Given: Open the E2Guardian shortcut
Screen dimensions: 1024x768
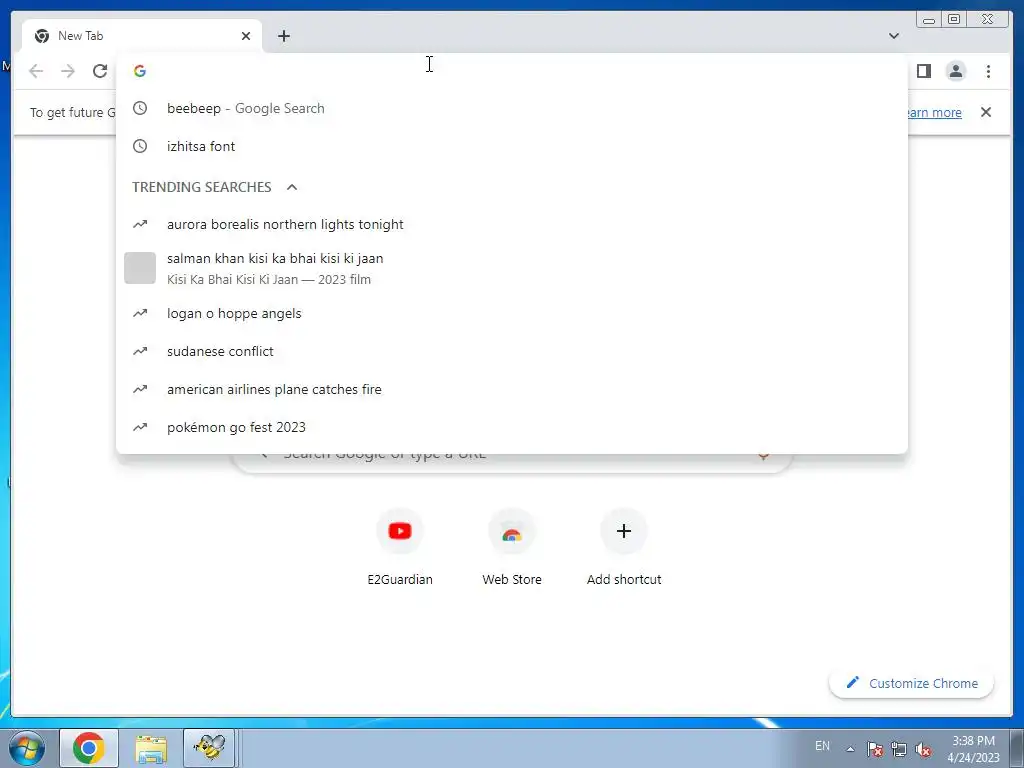Looking at the screenshot, I should tap(400, 547).
